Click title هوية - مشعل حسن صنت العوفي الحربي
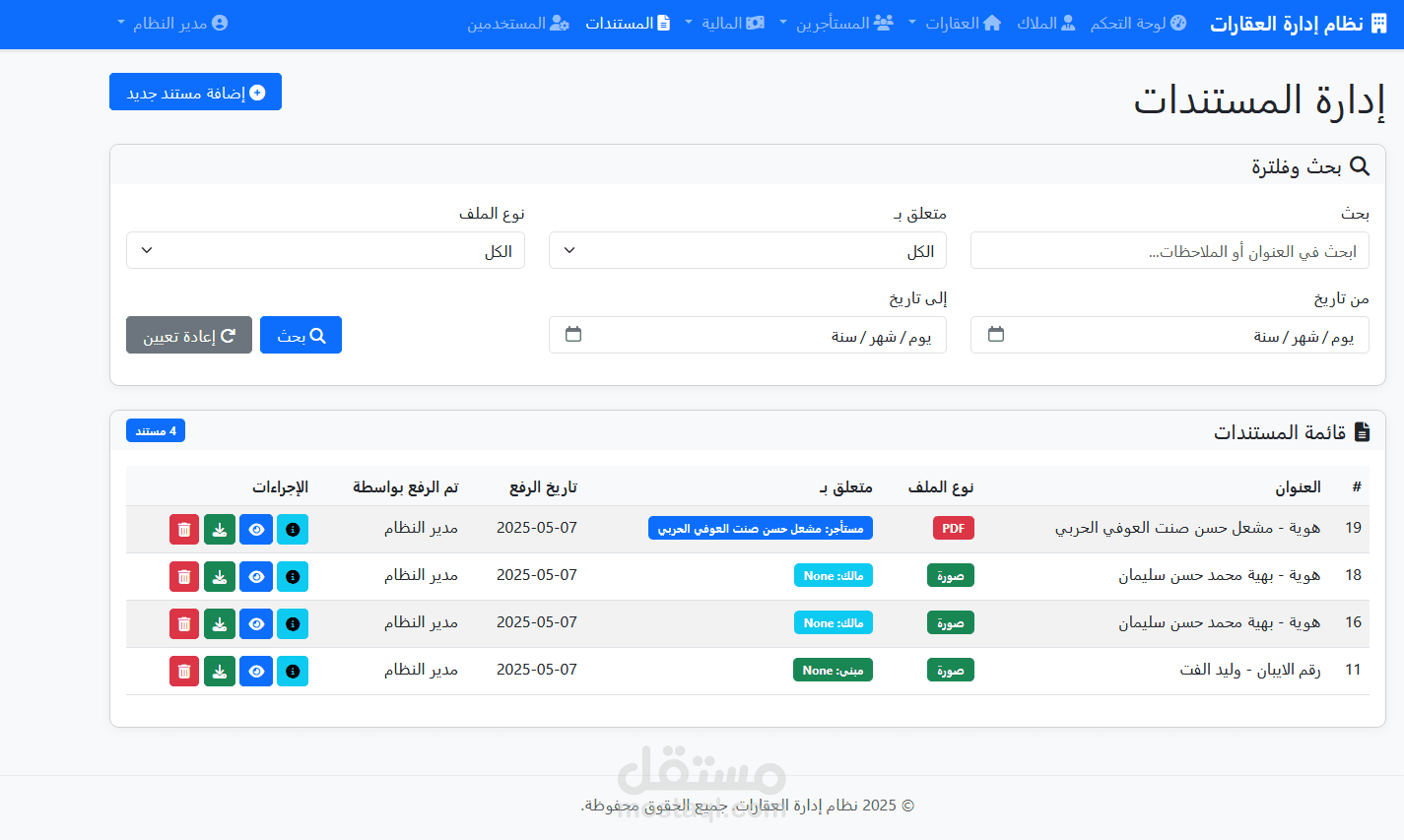1404x840 pixels. coord(1187,528)
